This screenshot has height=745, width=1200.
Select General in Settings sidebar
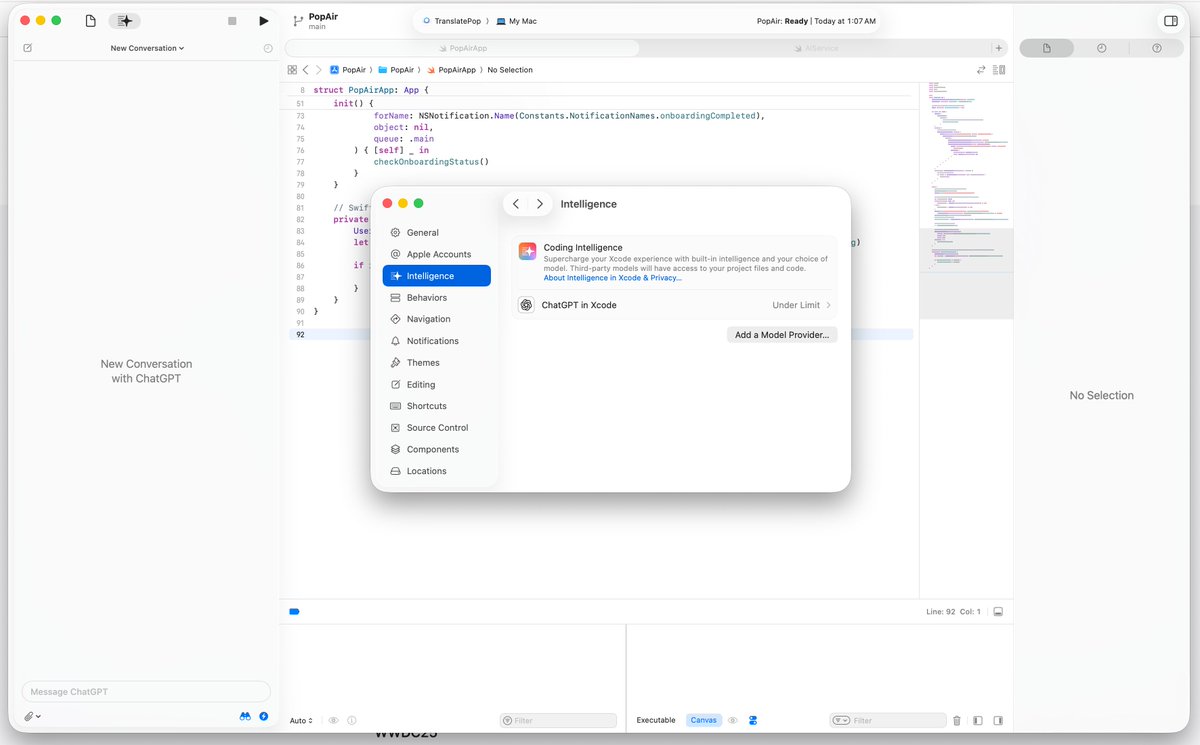[437, 233]
